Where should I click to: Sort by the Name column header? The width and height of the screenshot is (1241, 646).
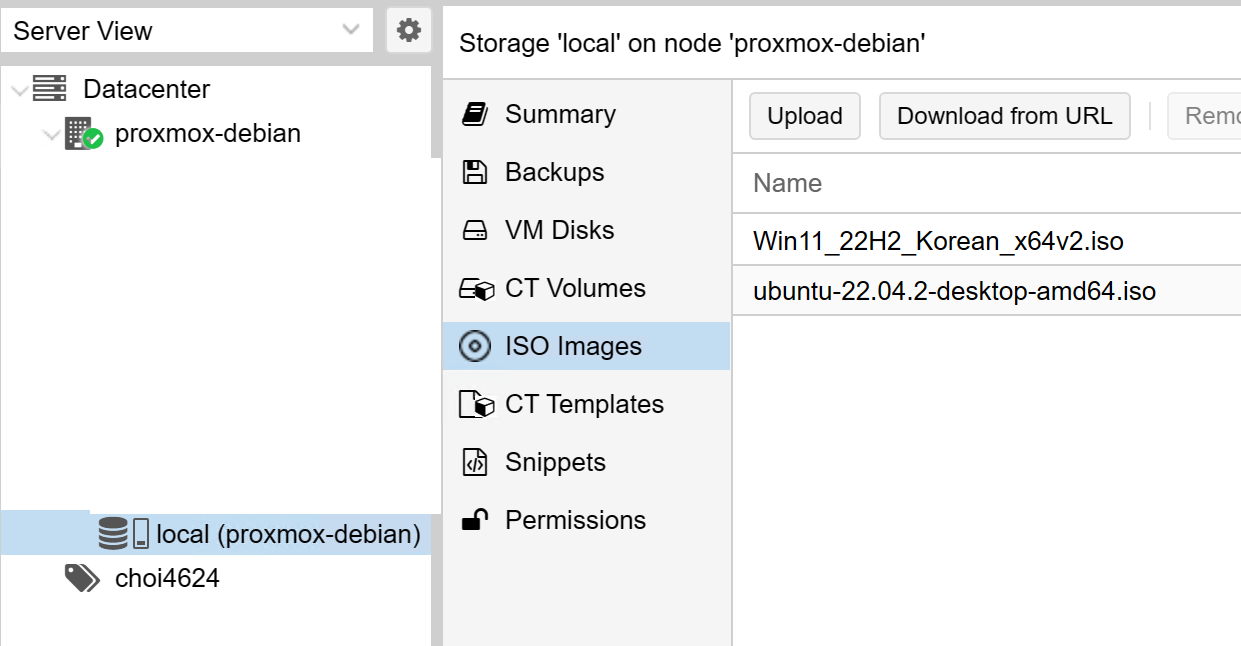(x=788, y=183)
